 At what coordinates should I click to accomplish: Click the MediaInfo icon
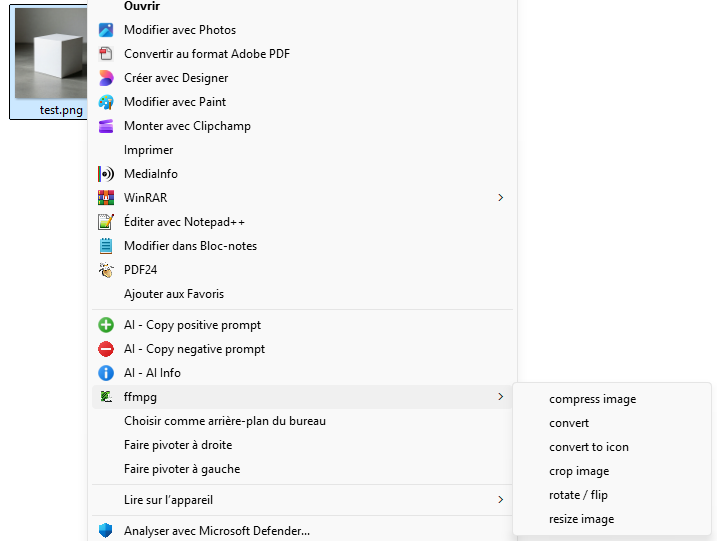pos(106,174)
